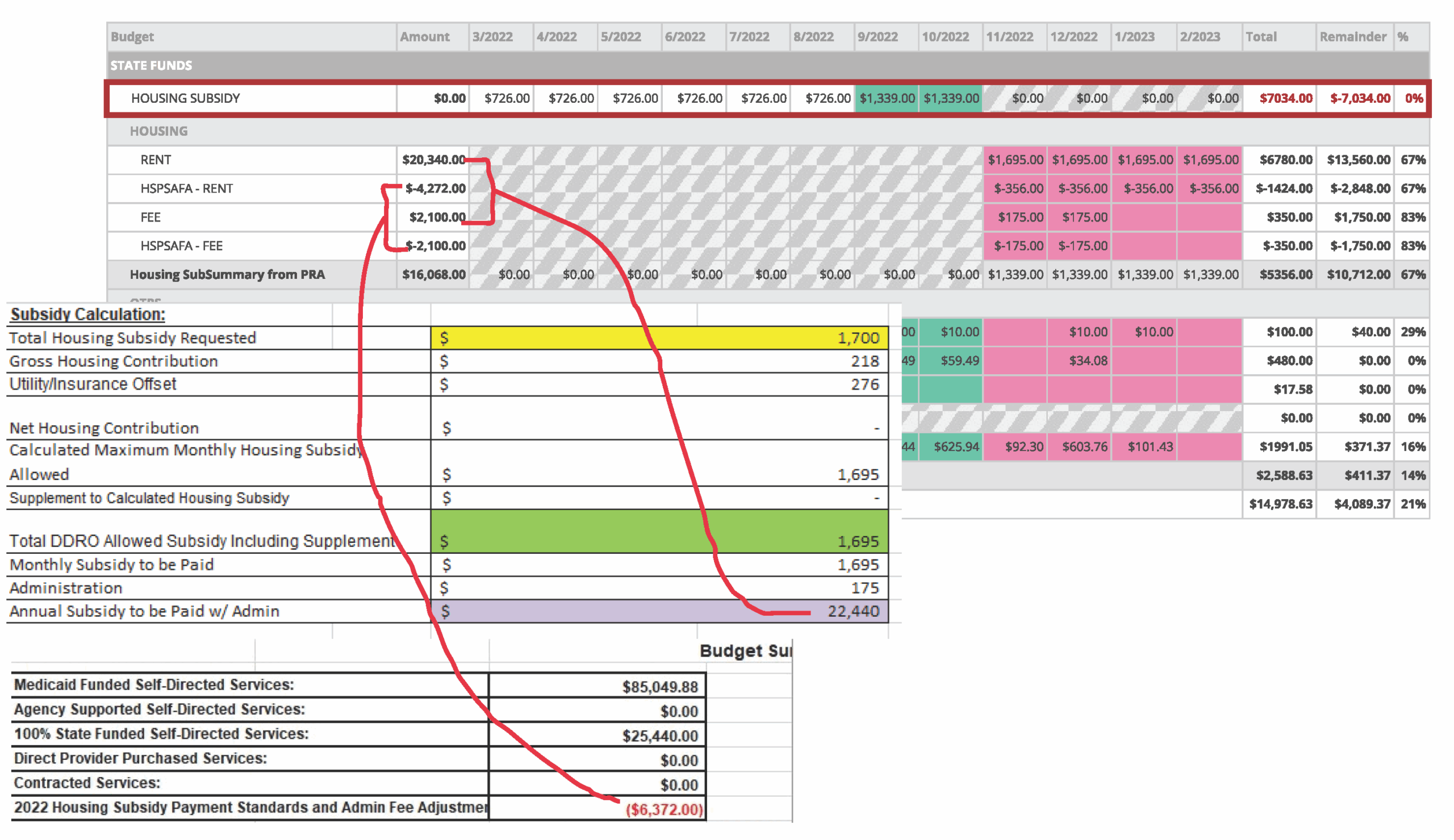This screenshot has width=1454, height=840.
Task: Click the yellow Total Housing Subsidy Requested cell
Action: [658, 338]
